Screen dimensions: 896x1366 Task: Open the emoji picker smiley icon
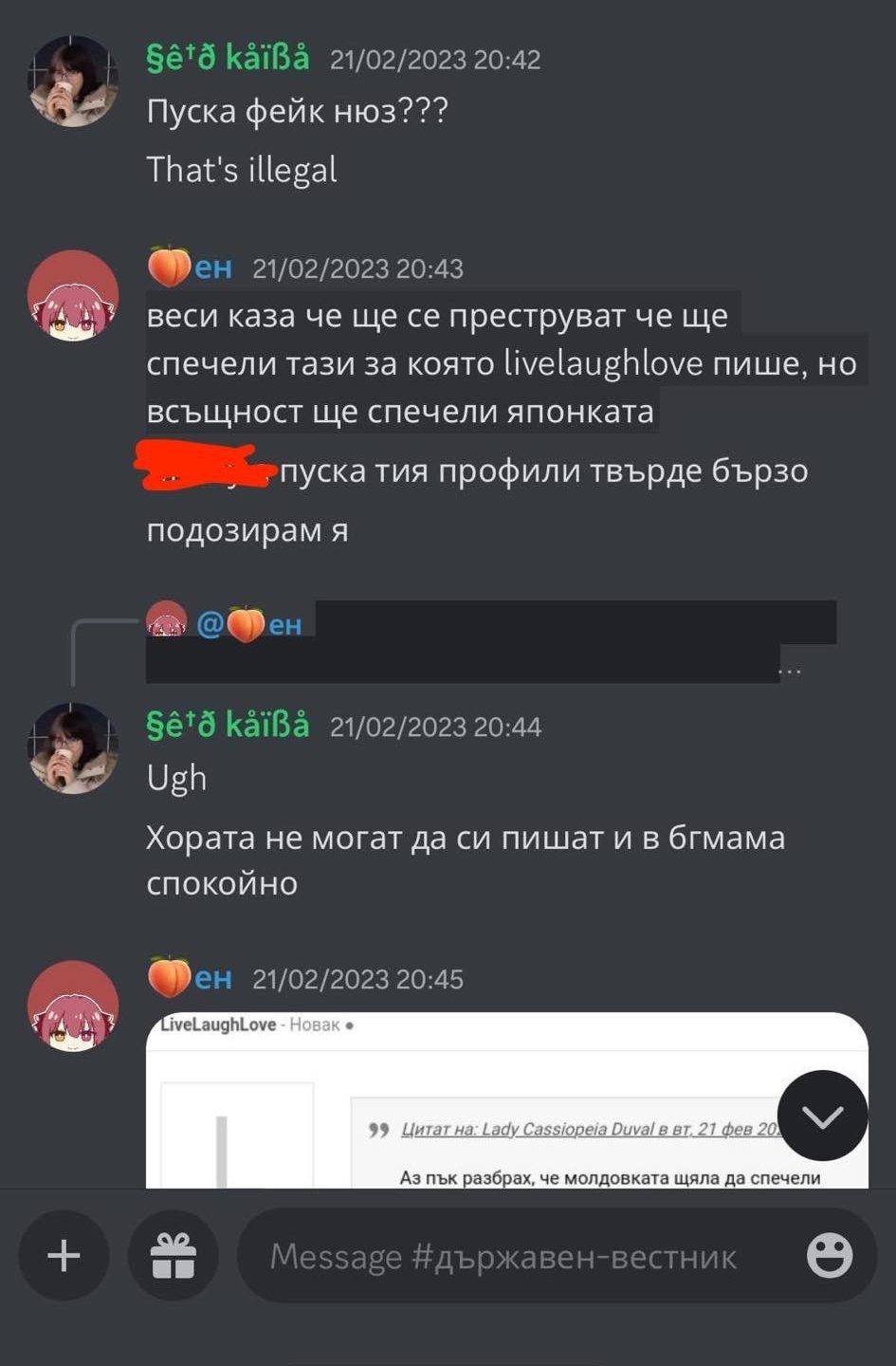(x=830, y=1256)
